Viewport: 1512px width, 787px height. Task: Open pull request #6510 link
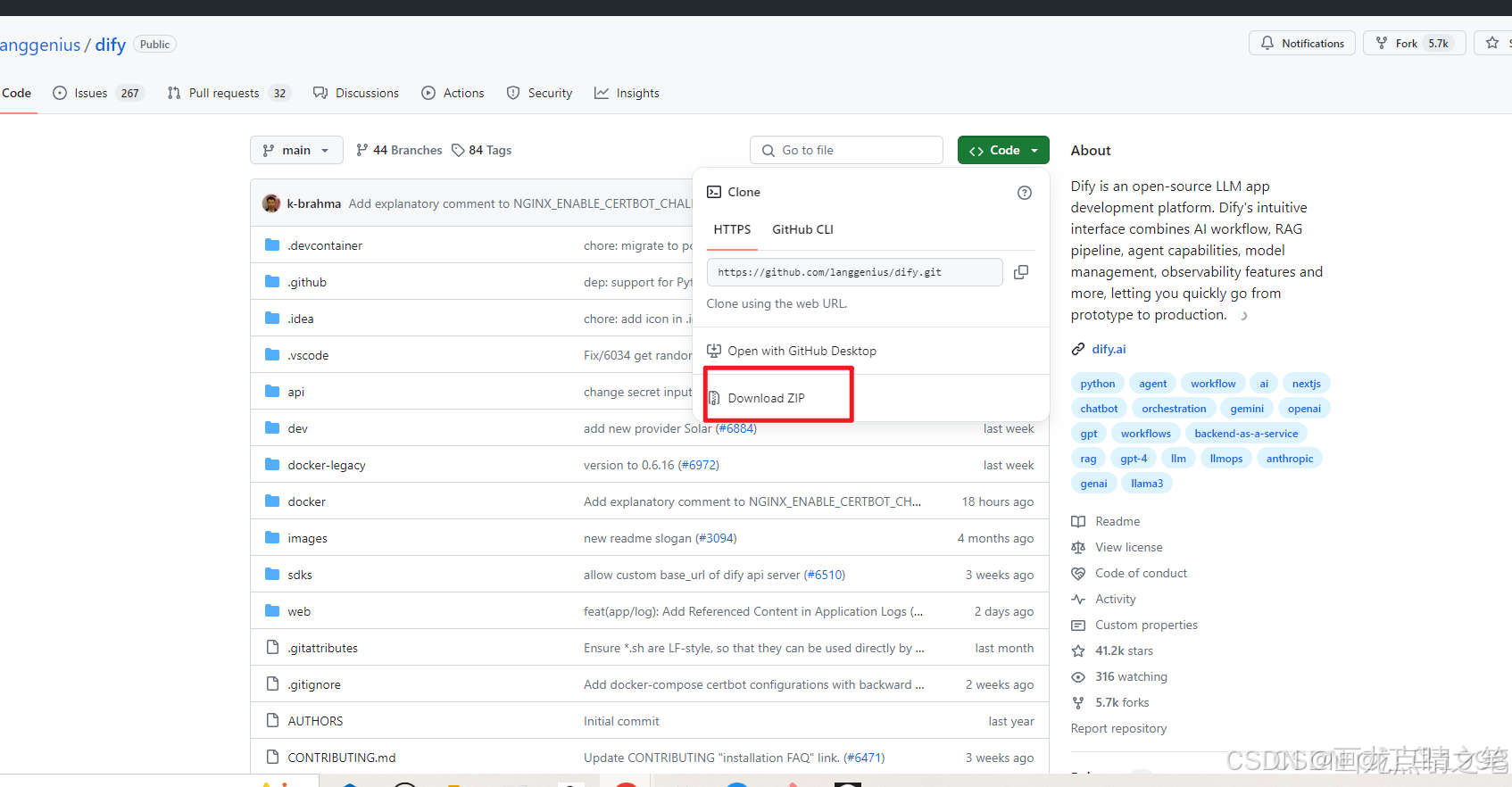825,575
